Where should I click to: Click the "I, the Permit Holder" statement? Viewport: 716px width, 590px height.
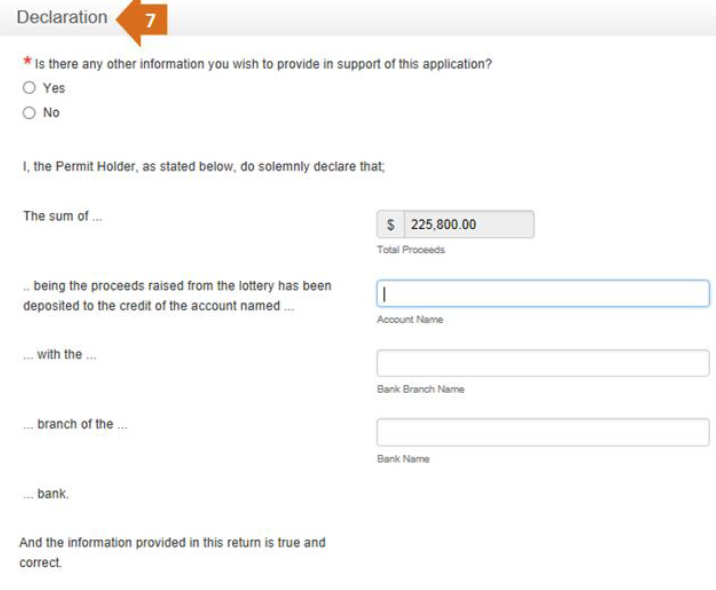(204, 166)
